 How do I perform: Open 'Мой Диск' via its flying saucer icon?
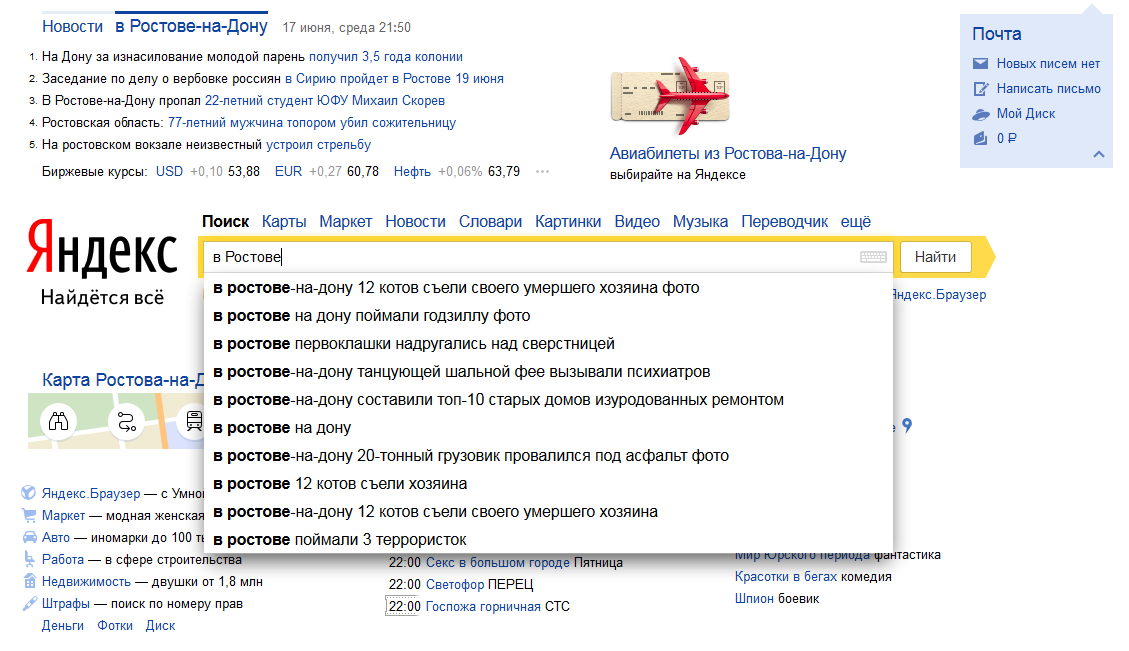pos(980,114)
